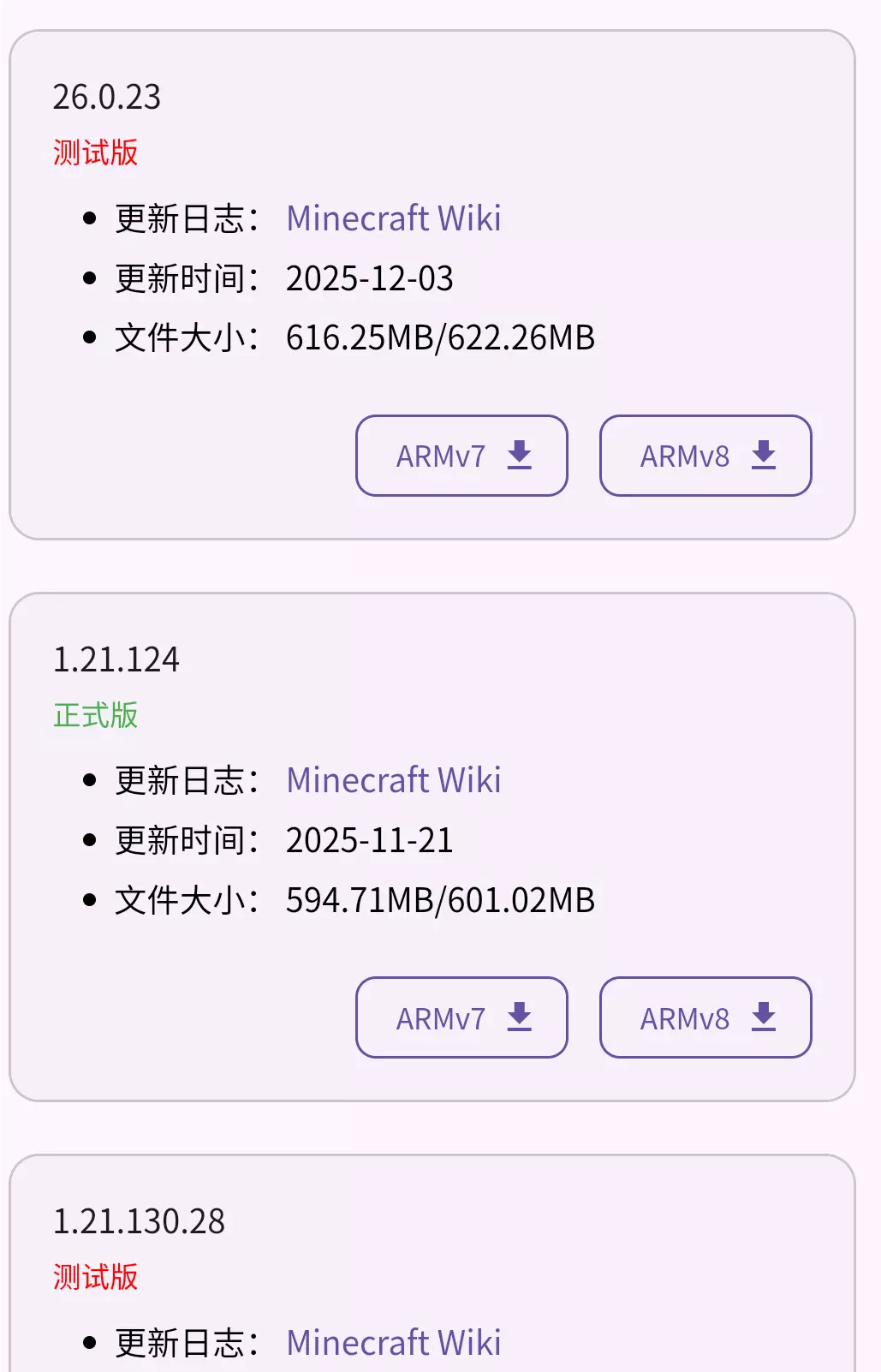Click ARMv7 download arrow icon for 1.21.124
The height and width of the screenshot is (1372, 881).
pyautogui.click(x=520, y=1017)
